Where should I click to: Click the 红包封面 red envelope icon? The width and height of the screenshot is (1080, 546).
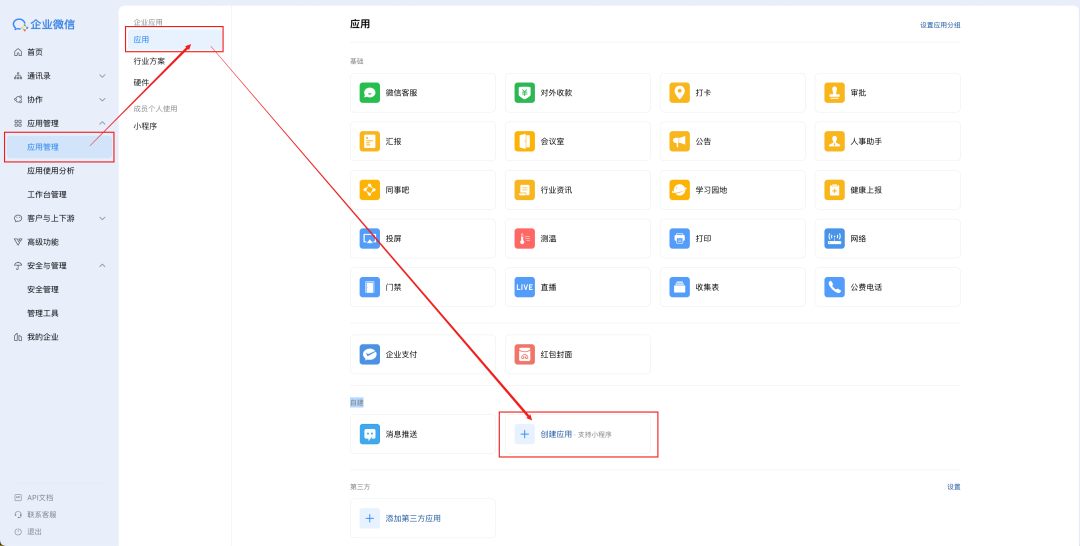[525, 354]
